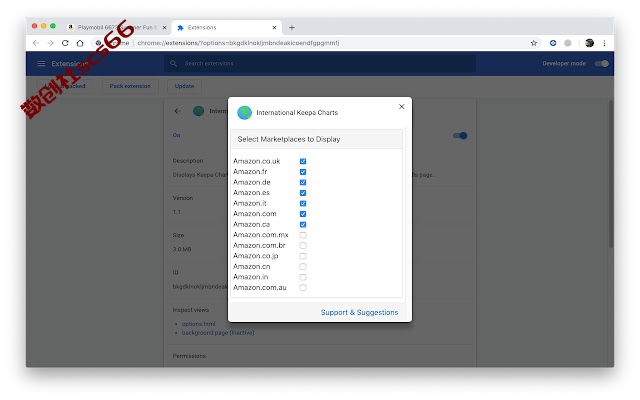Toggle Developer mode switch
Image resolution: width=640 pixels, height=400 pixels.
(x=602, y=63)
